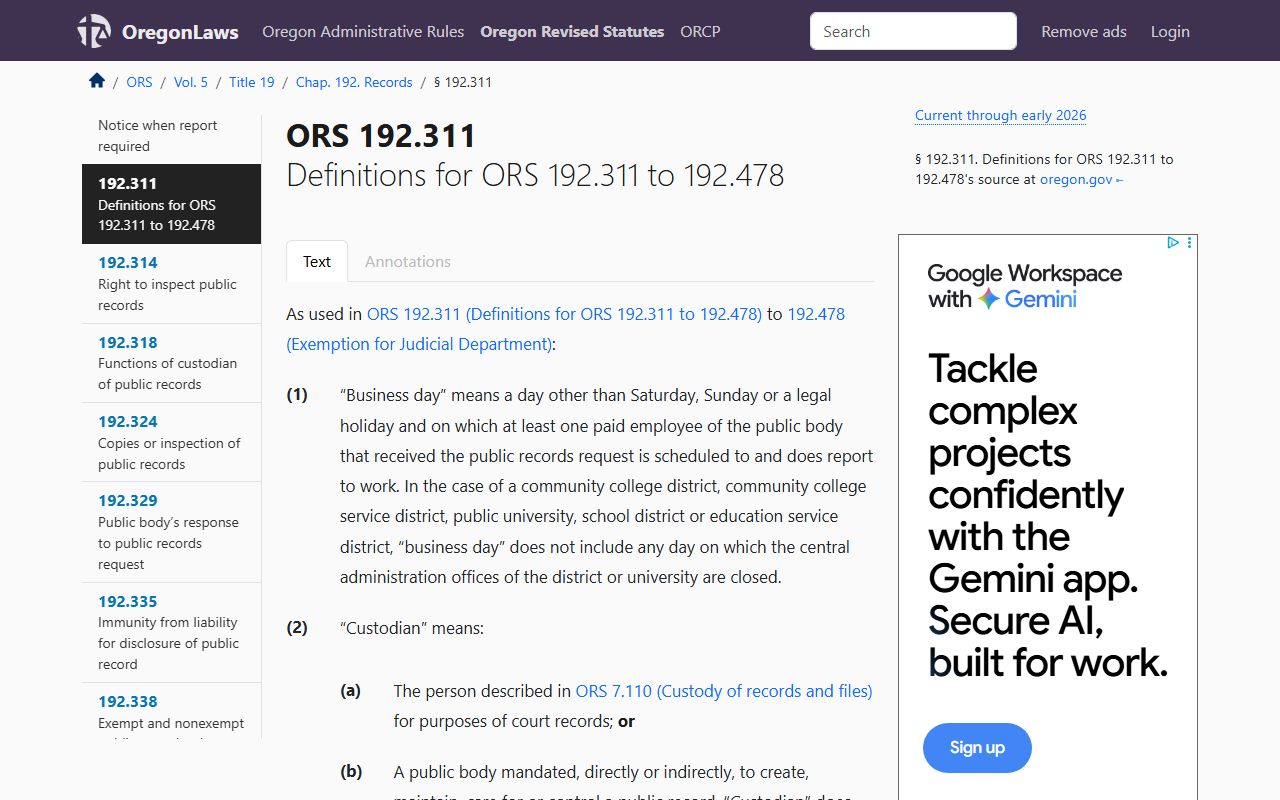Click the § 192.311 breadcrumb text
The image size is (1280, 800).
[x=463, y=82]
